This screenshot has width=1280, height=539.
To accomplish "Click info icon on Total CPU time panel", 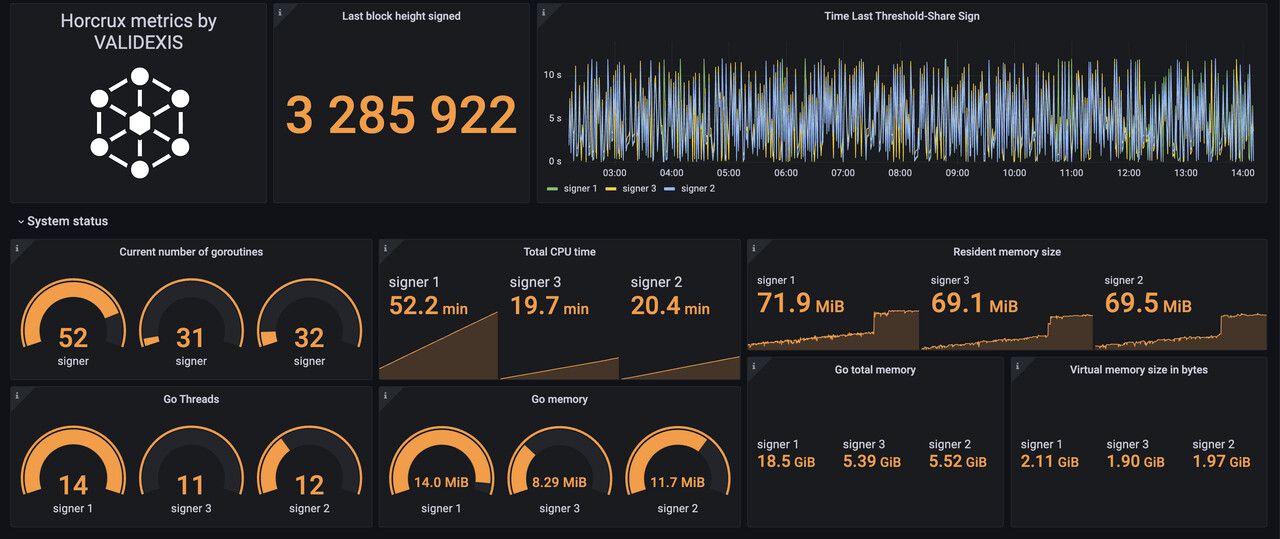I will coord(385,247).
